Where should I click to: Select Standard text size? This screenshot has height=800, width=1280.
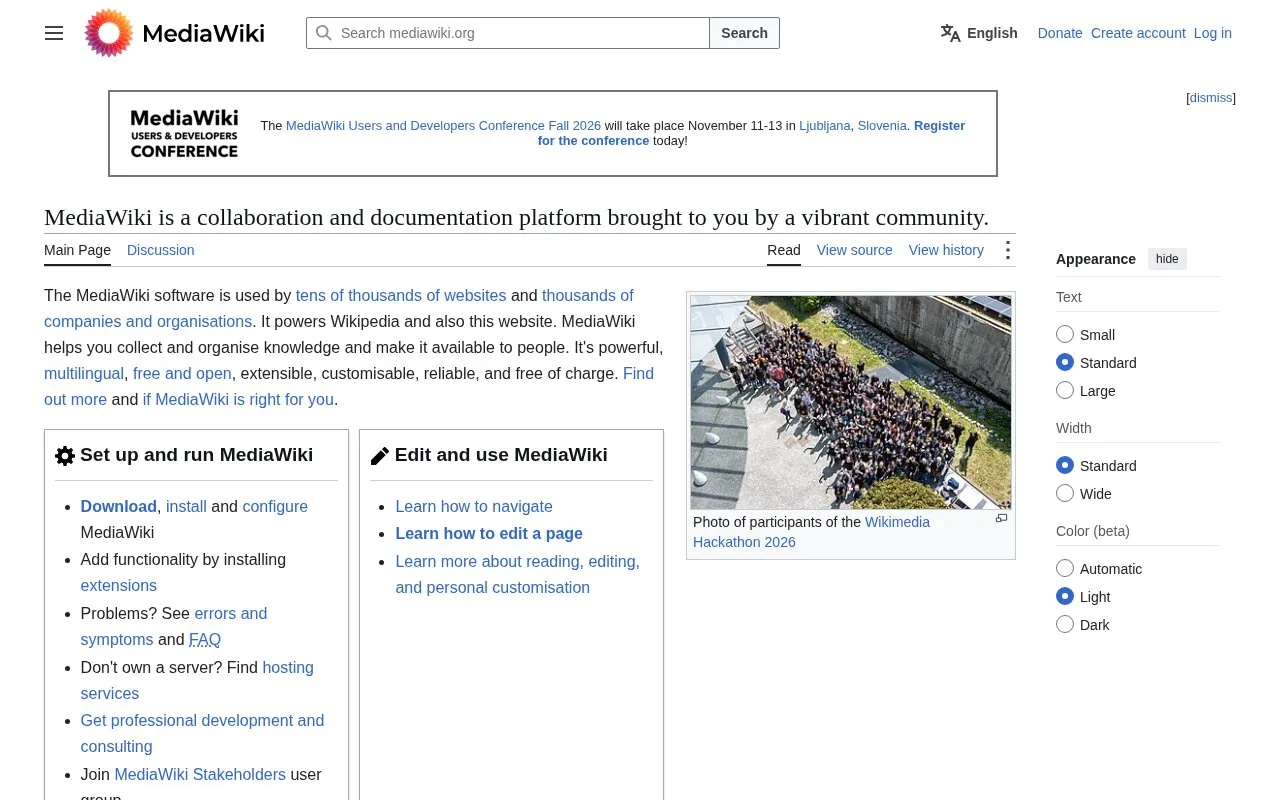1065,362
